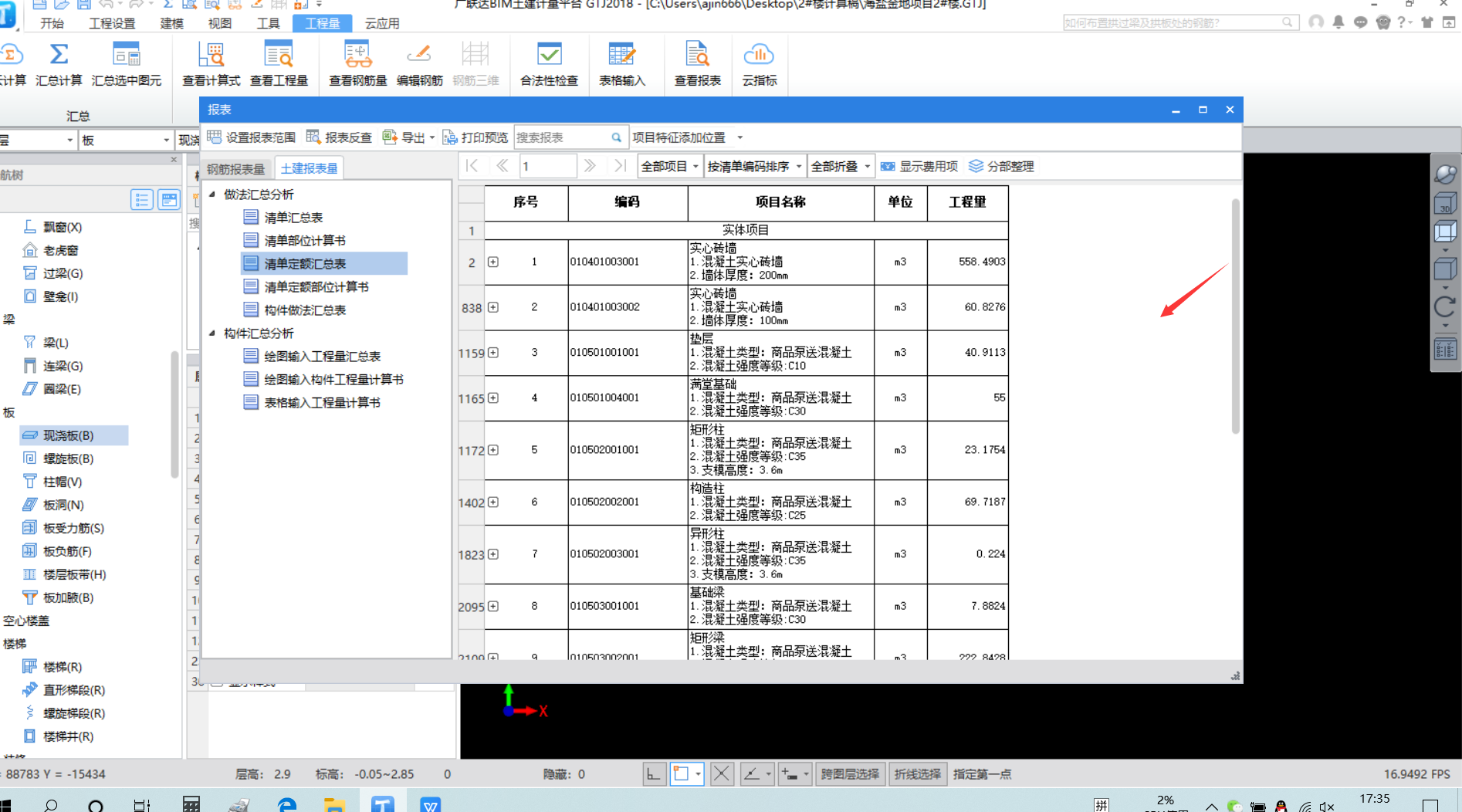The height and width of the screenshot is (812, 1462).
Task: Select 螺旋板(B) component
Action: (x=68, y=458)
